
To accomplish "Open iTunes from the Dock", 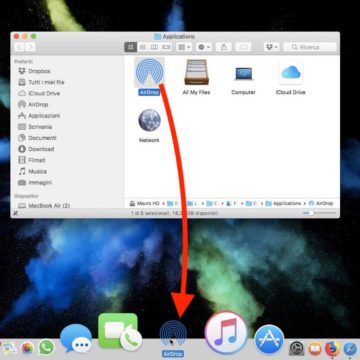I will (x=226, y=333).
